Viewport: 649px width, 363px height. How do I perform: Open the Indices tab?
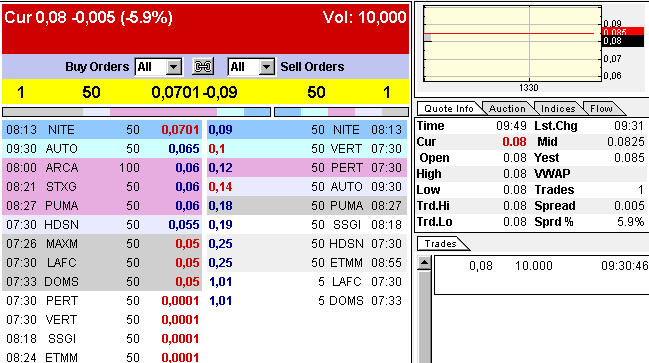tap(558, 108)
